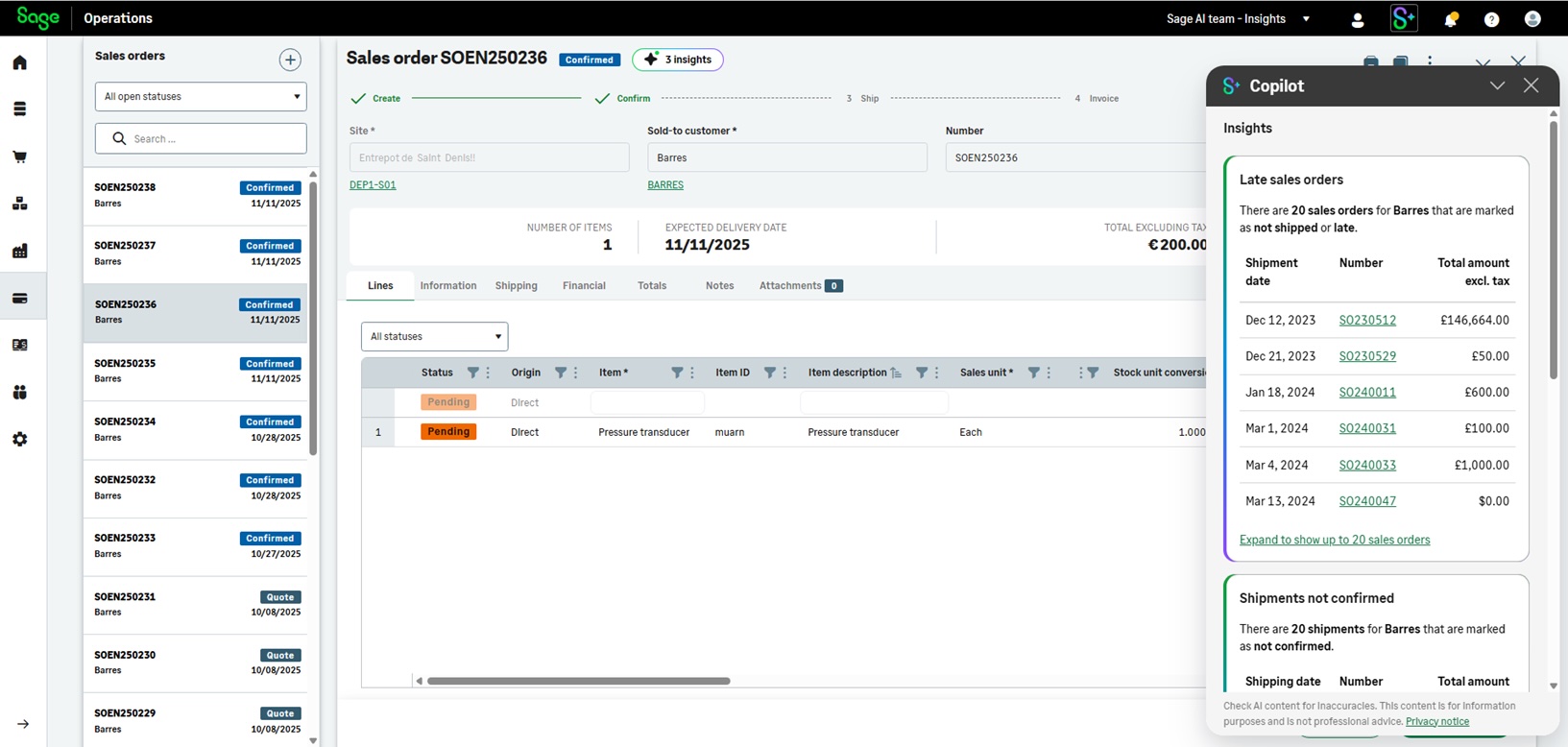The image size is (1568, 747).
Task: Open the shopping cart sidebar icon
Action: click(20, 157)
